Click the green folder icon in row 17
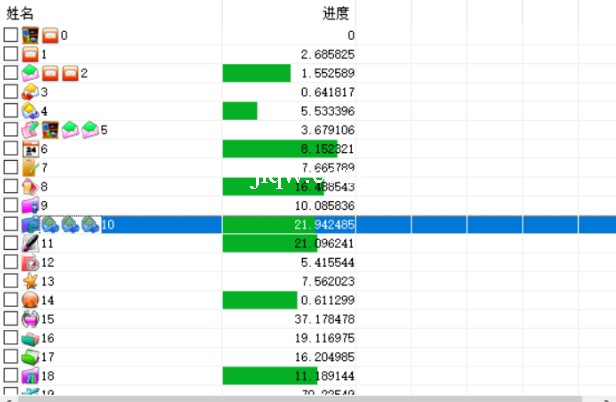Viewport: 616px width, 402px height. coord(30,356)
